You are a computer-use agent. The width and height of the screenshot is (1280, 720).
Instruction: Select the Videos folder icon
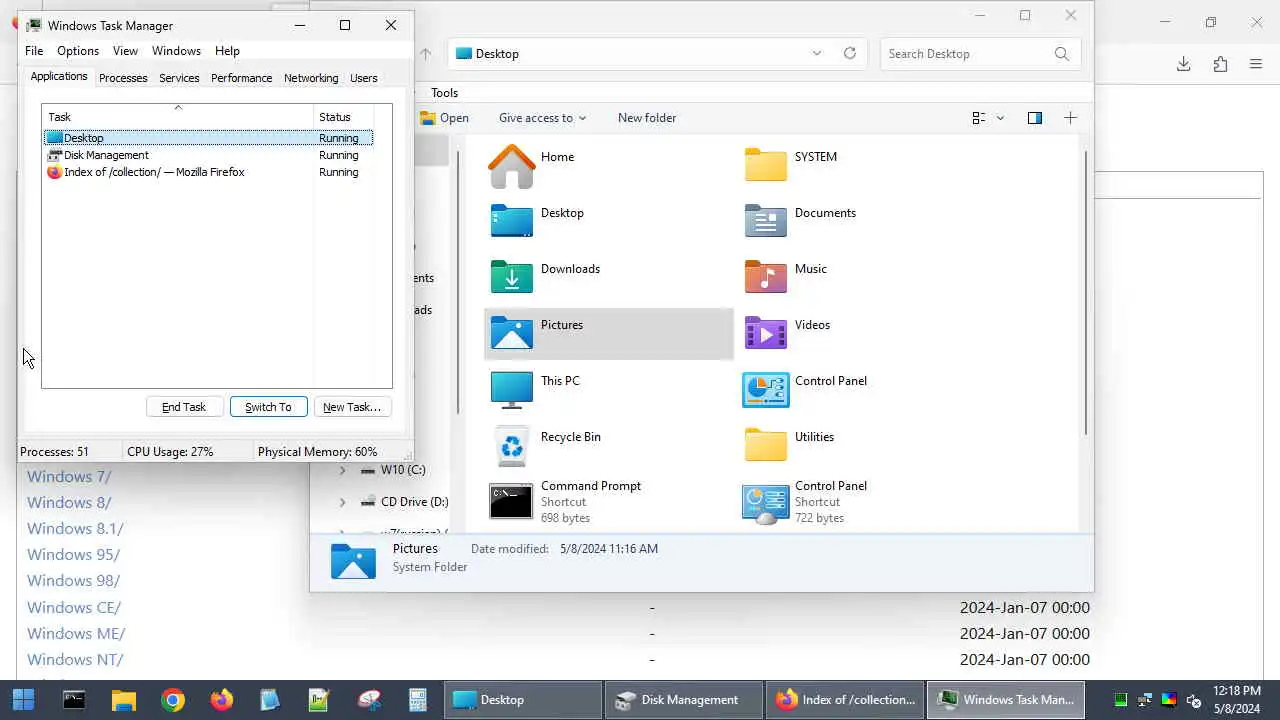(x=765, y=333)
